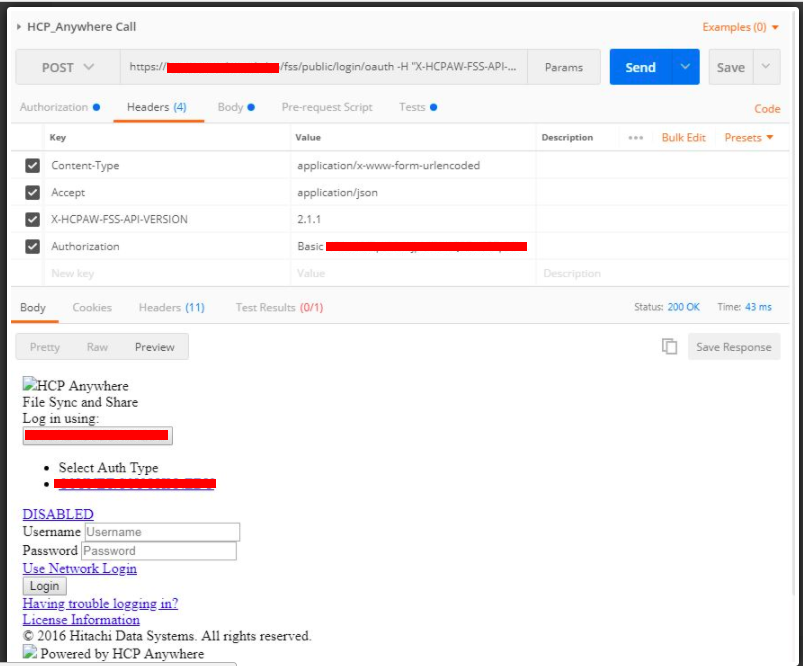Switch response view to Raw
Screen dimensions: 803x666
97,347
